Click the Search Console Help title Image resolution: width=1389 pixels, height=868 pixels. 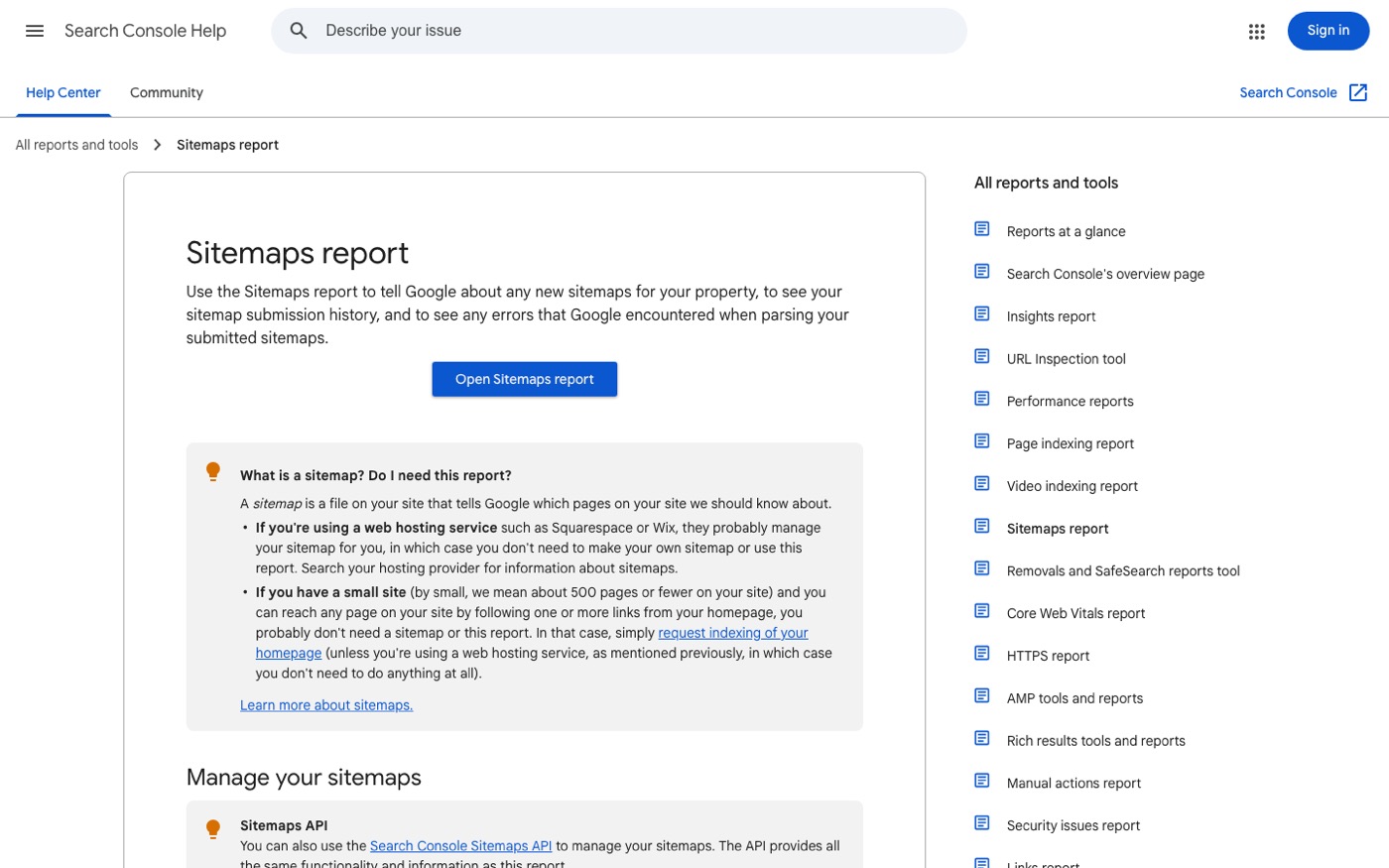click(x=145, y=31)
